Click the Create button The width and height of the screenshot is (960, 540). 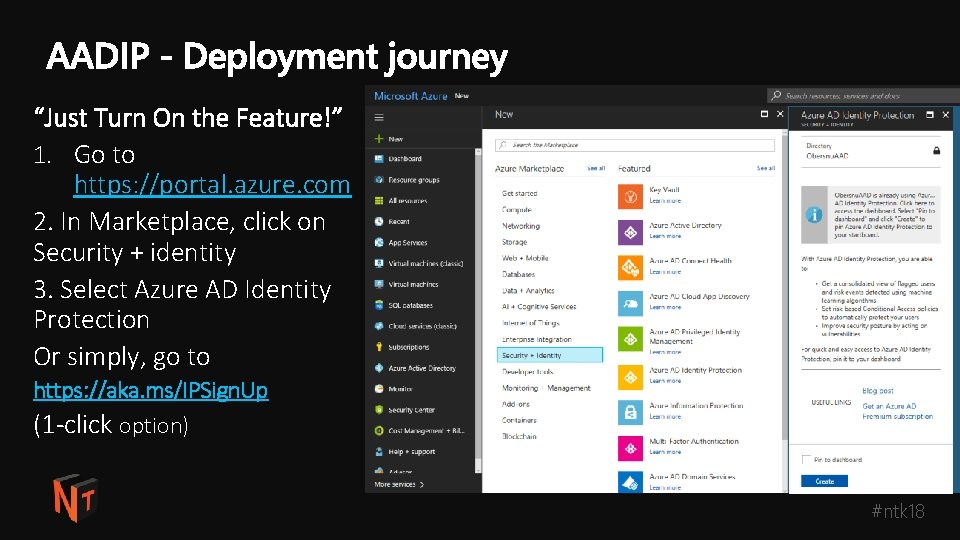coord(824,481)
